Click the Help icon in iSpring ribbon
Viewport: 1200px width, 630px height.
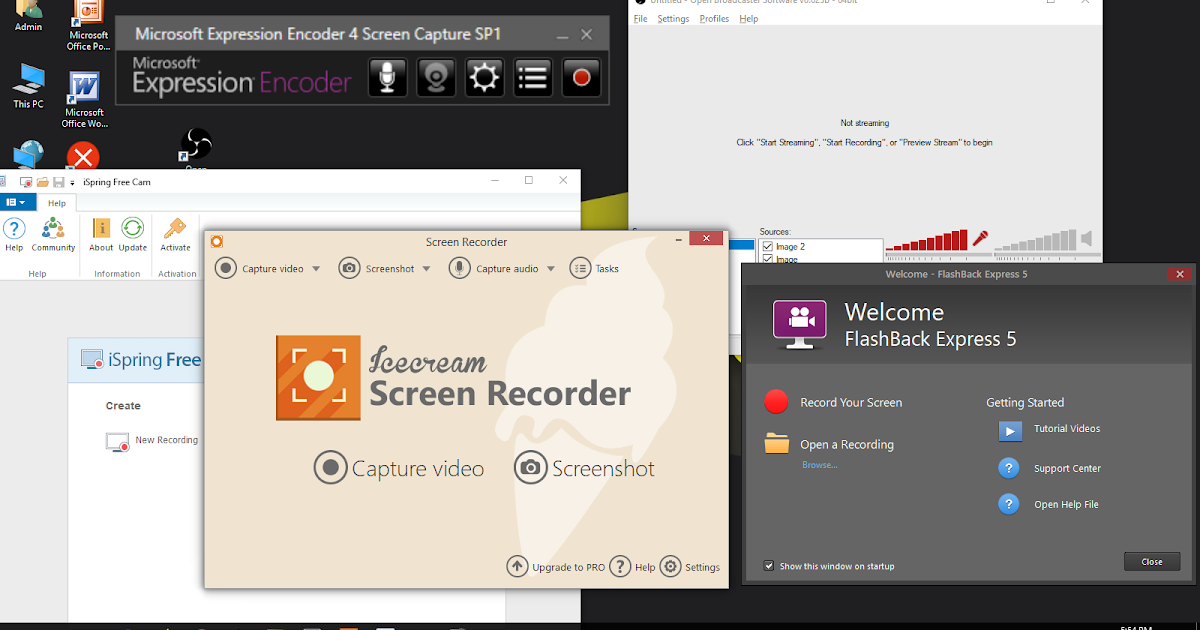14,235
